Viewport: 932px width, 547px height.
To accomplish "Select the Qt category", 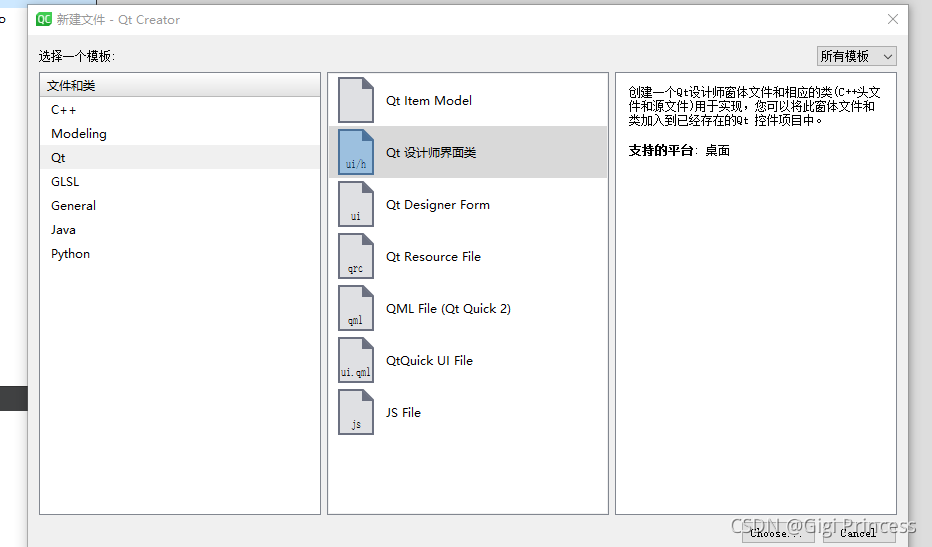I will pyautogui.click(x=180, y=158).
